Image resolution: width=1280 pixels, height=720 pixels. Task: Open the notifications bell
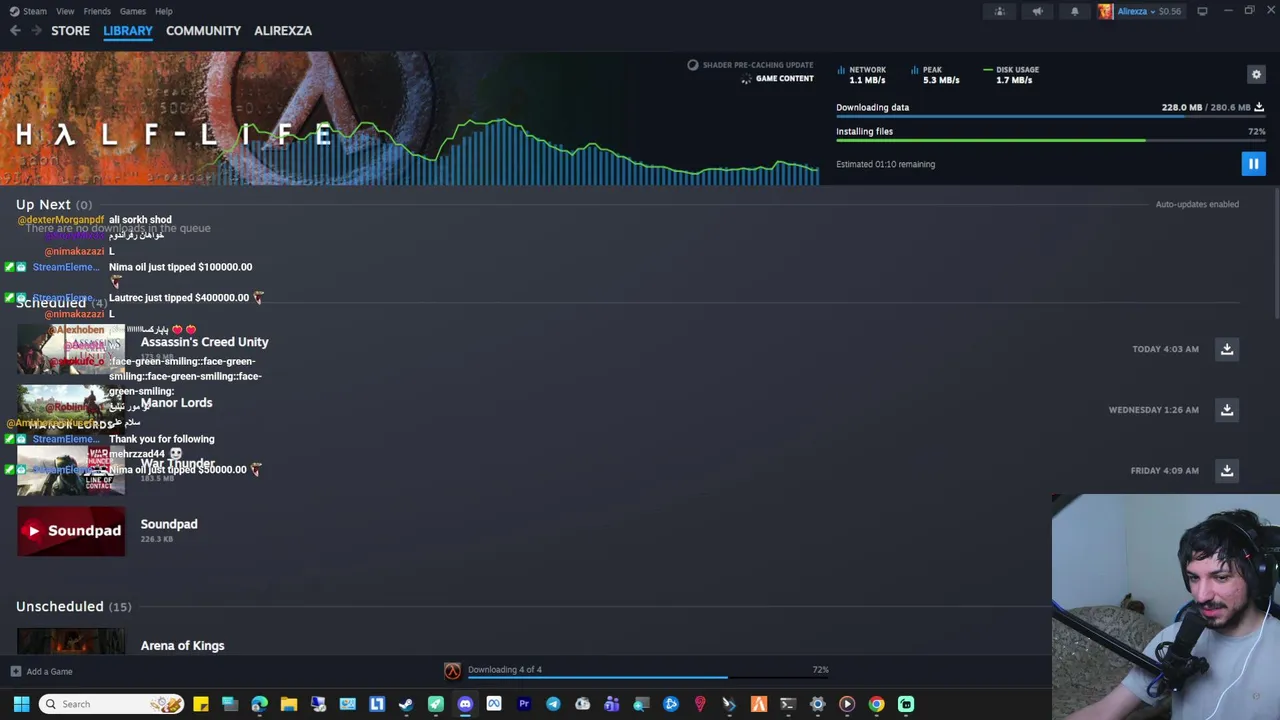click(1075, 11)
